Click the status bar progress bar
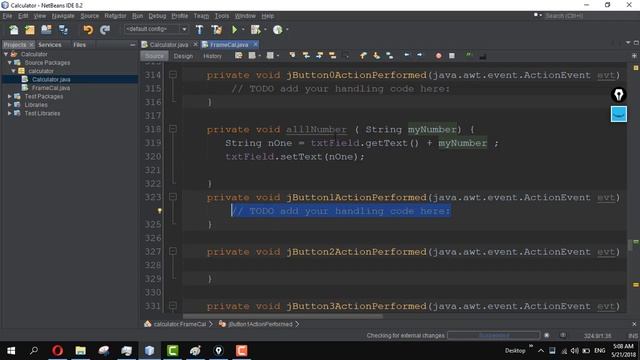The height and width of the screenshot is (360, 640). tap(493, 336)
